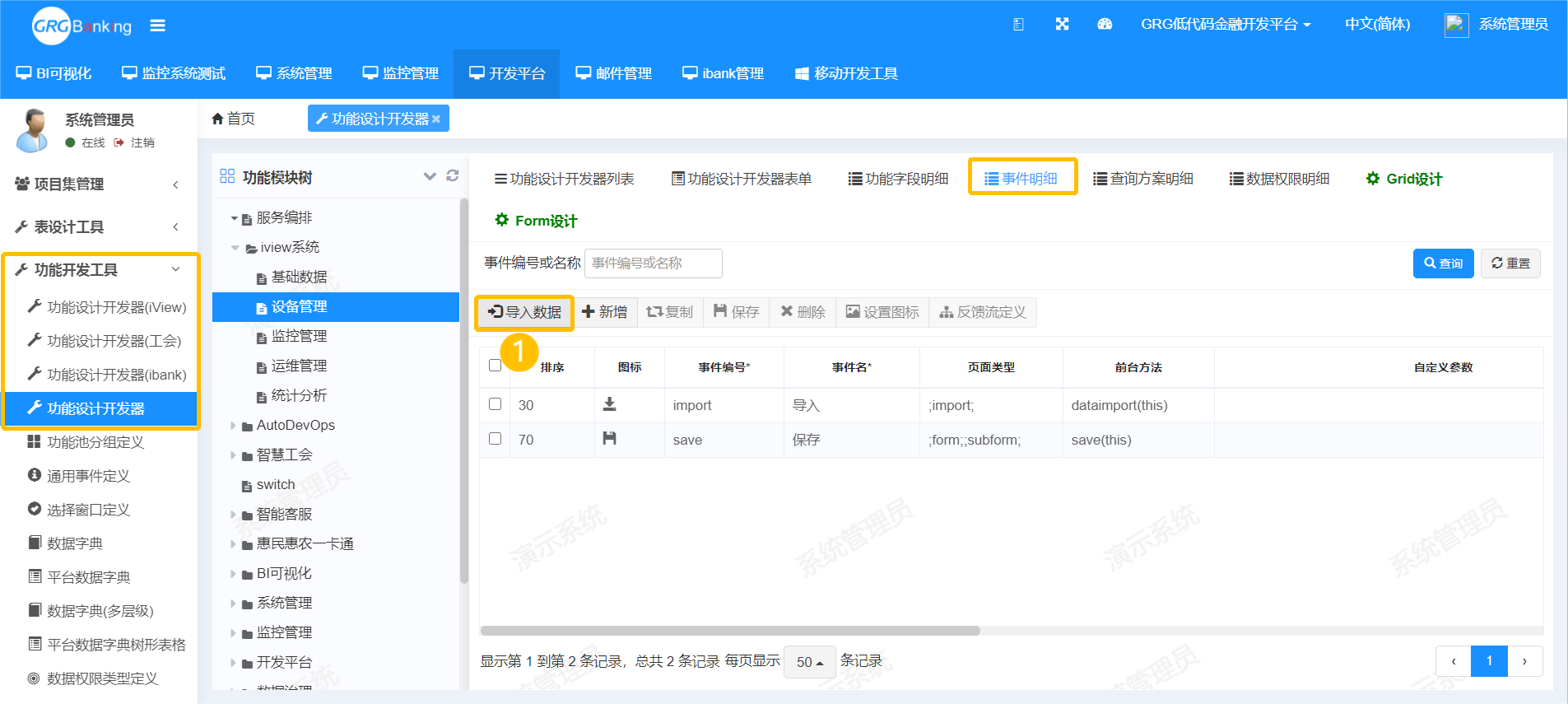Expand 项目集管理 sidebar group
1568x704 pixels.
(99, 184)
